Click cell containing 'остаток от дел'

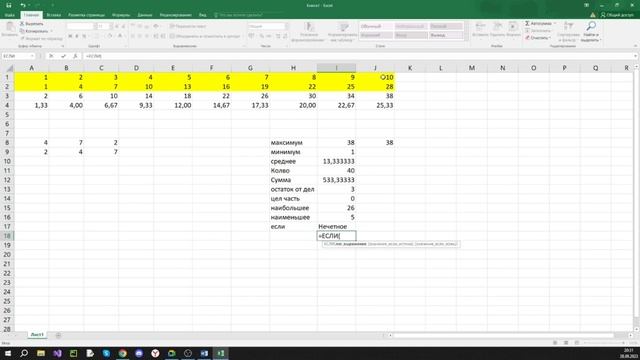pyautogui.click(x=293, y=189)
